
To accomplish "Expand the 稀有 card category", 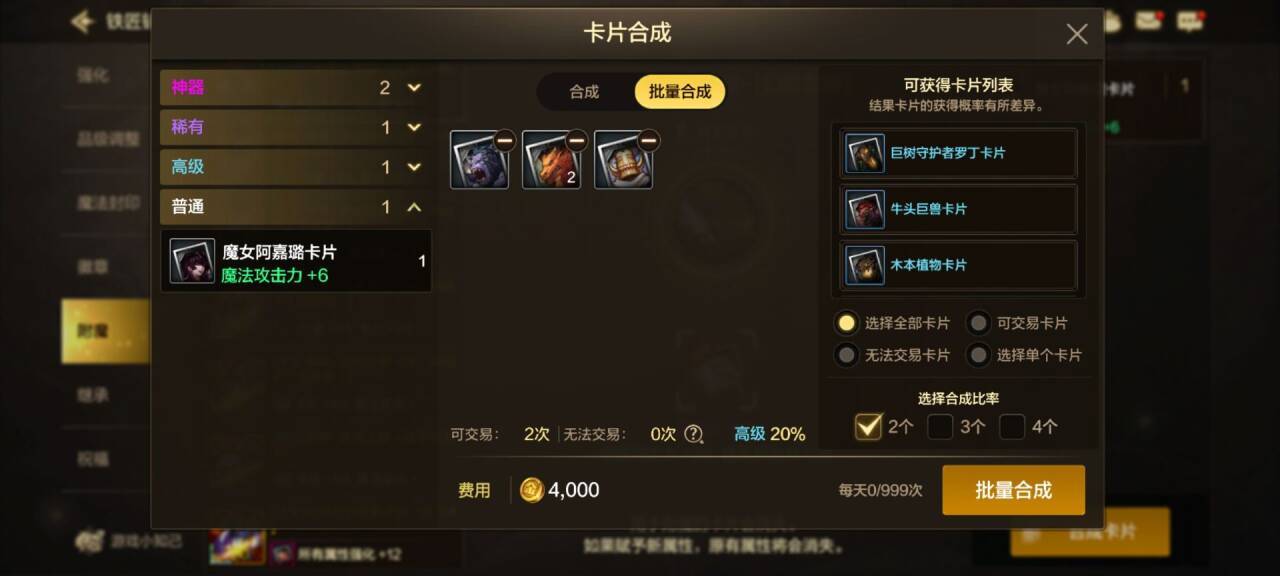I will [295, 128].
